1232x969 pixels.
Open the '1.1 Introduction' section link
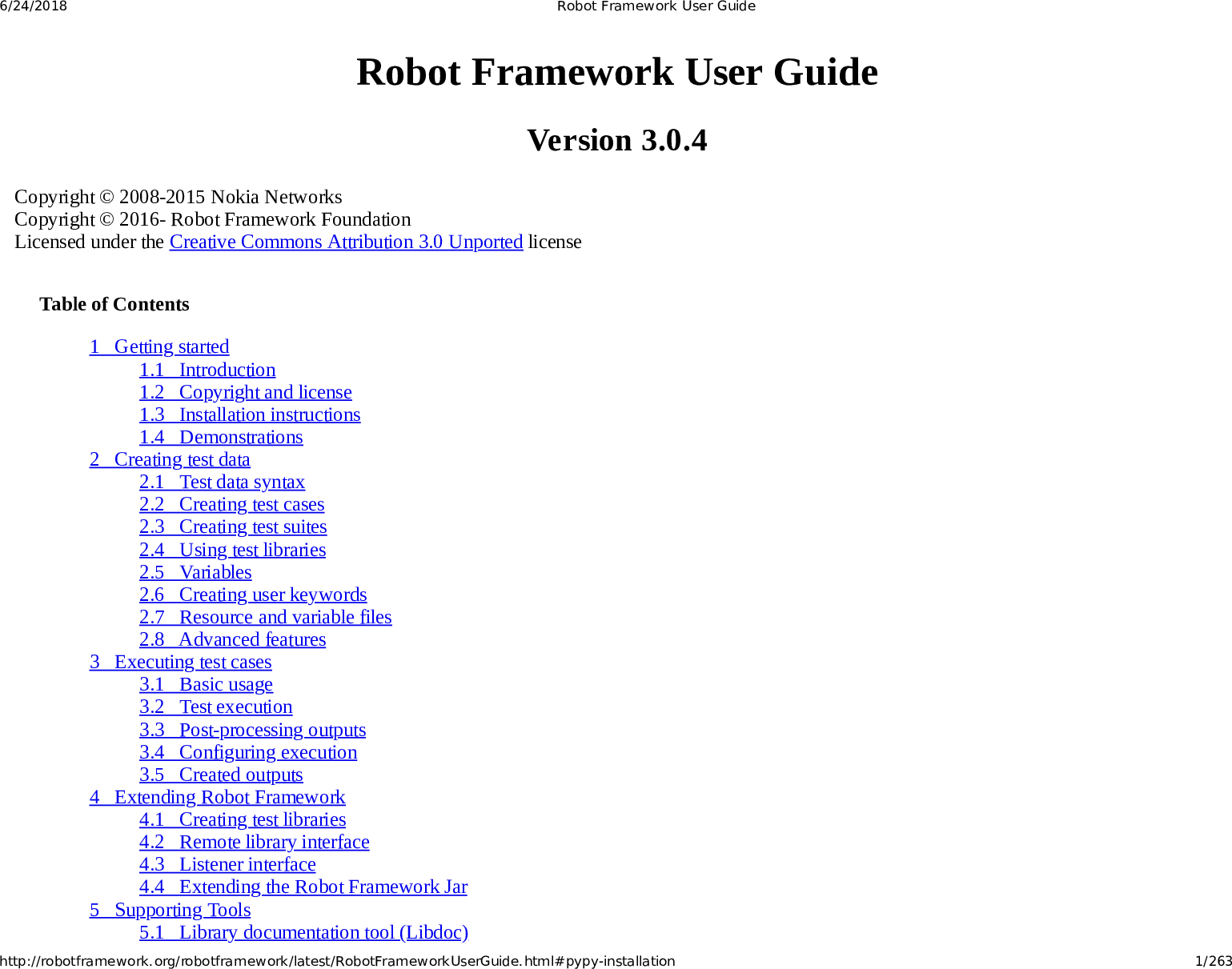pyautogui.click(x=207, y=370)
